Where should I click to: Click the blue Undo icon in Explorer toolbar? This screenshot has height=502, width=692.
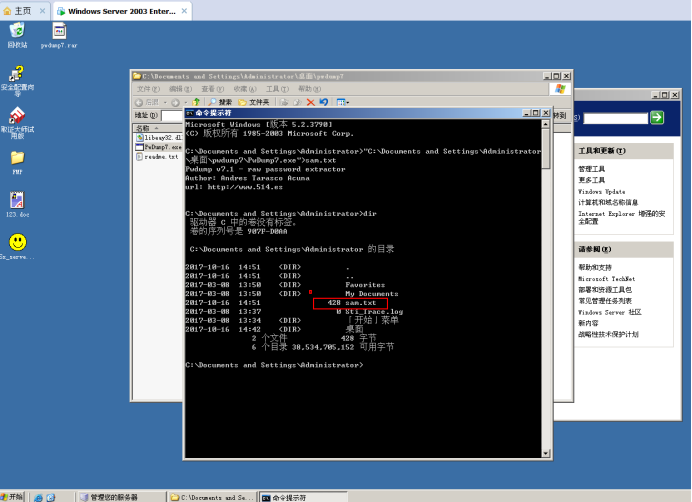(x=324, y=102)
